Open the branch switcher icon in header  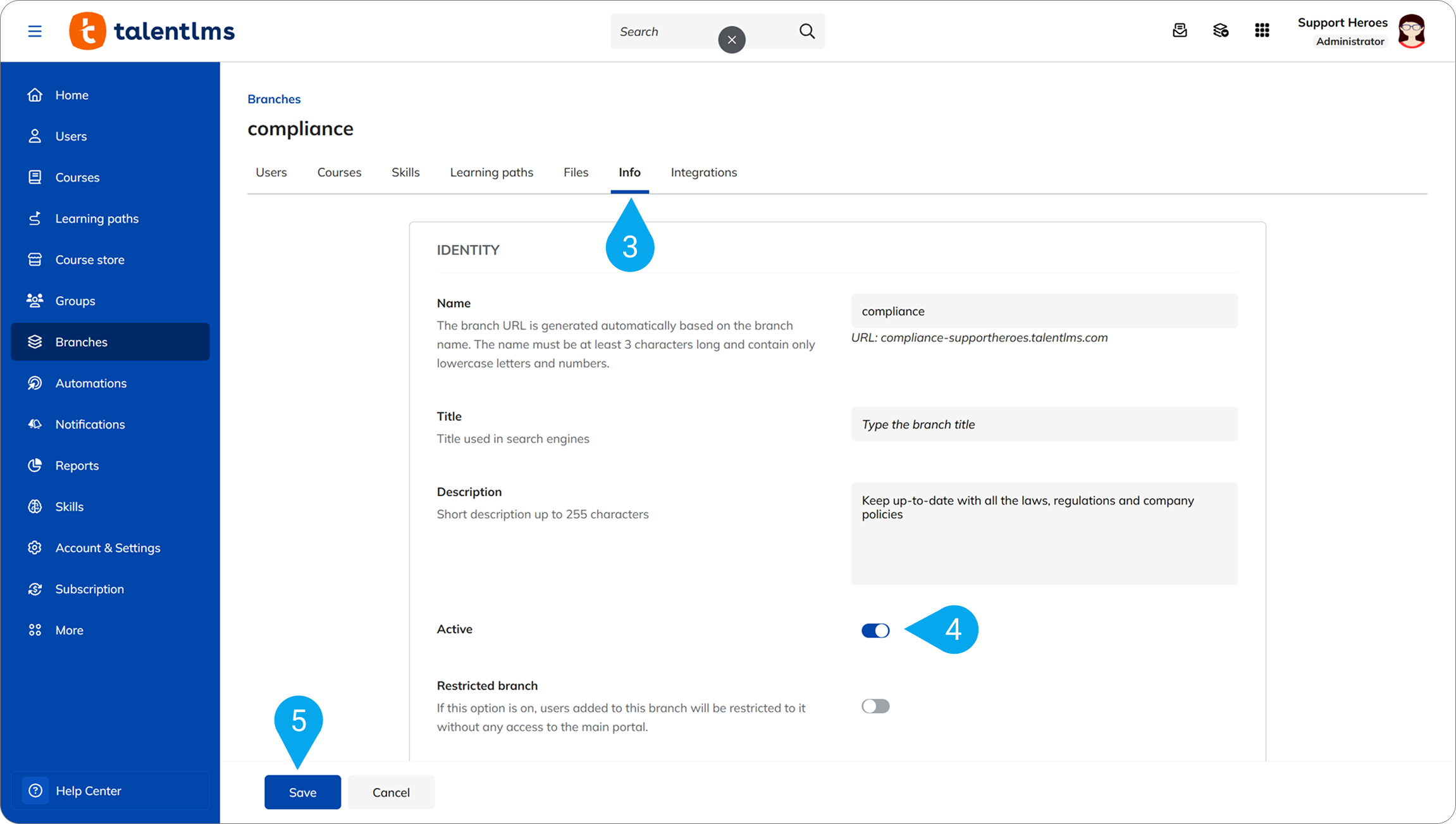1221,30
